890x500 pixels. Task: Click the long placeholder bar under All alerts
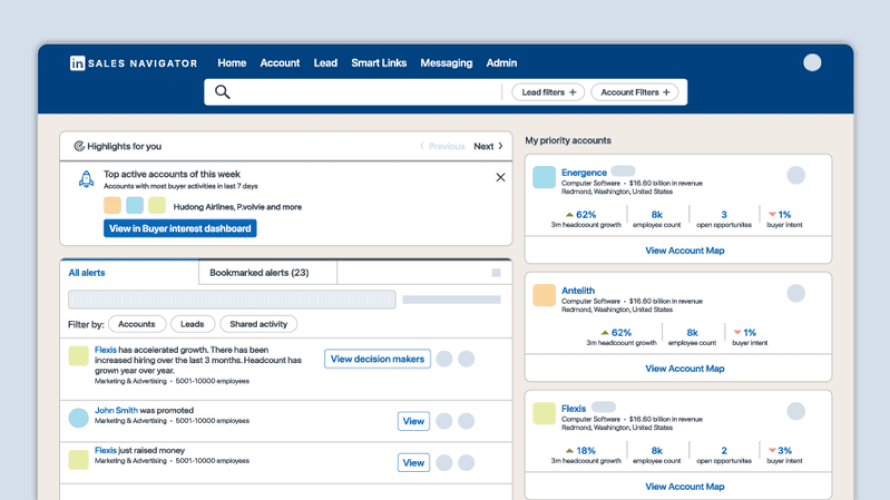click(x=232, y=299)
